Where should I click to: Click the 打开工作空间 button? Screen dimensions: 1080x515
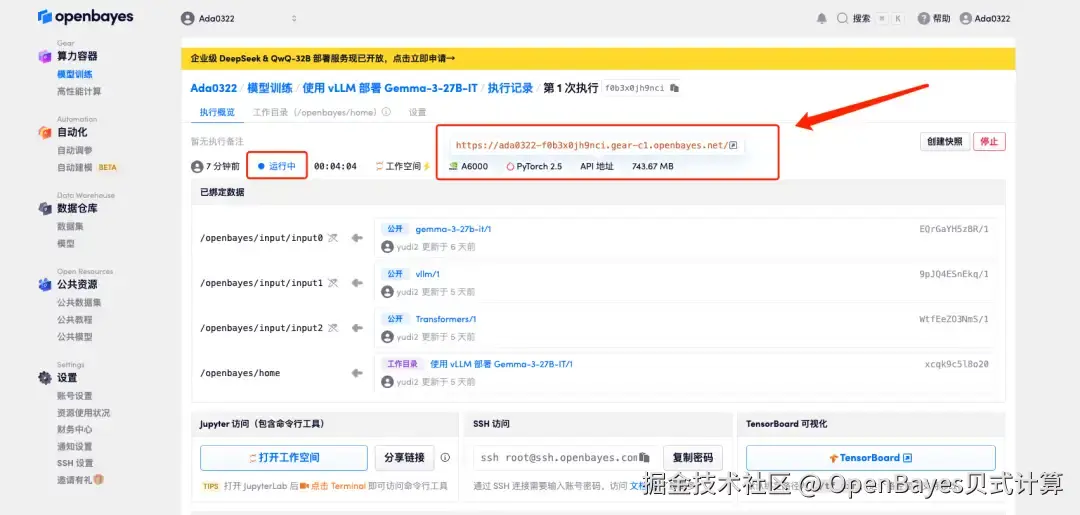click(x=284, y=457)
